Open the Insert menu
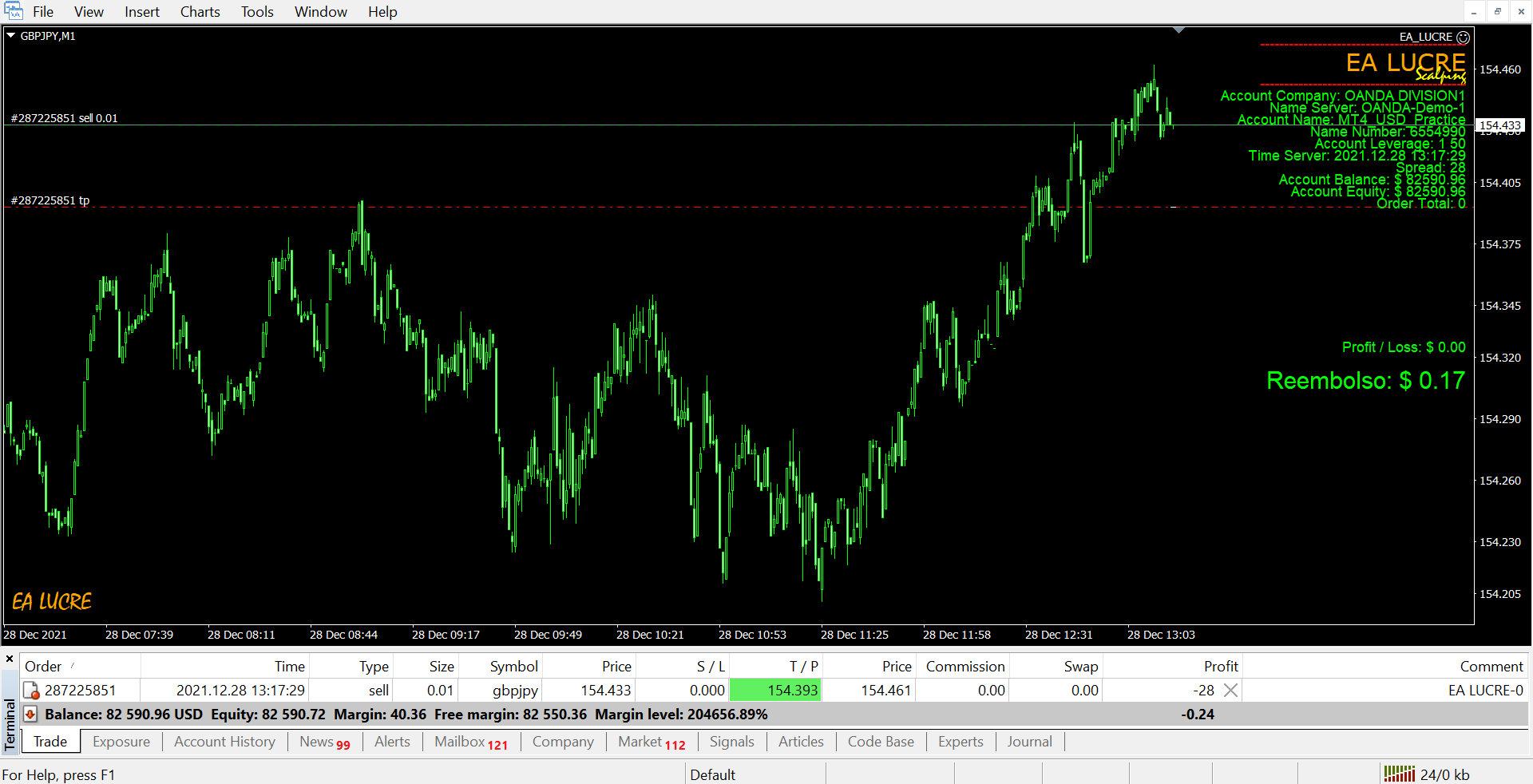 point(142,12)
